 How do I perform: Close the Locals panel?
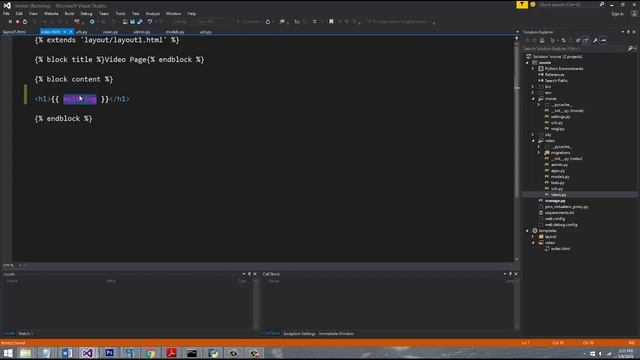click(x=255, y=274)
